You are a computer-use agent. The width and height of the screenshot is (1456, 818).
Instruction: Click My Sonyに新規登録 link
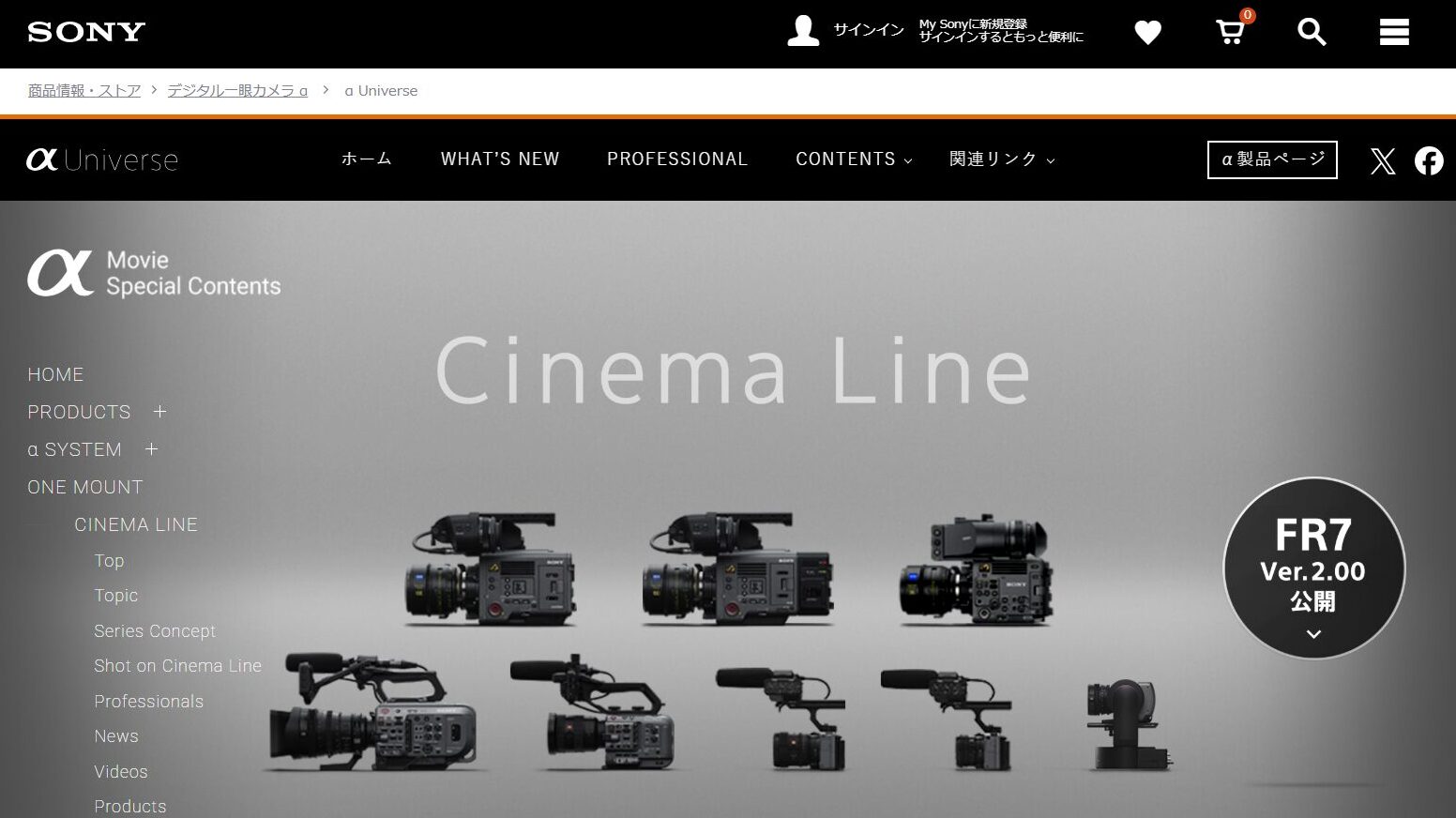coord(973,24)
